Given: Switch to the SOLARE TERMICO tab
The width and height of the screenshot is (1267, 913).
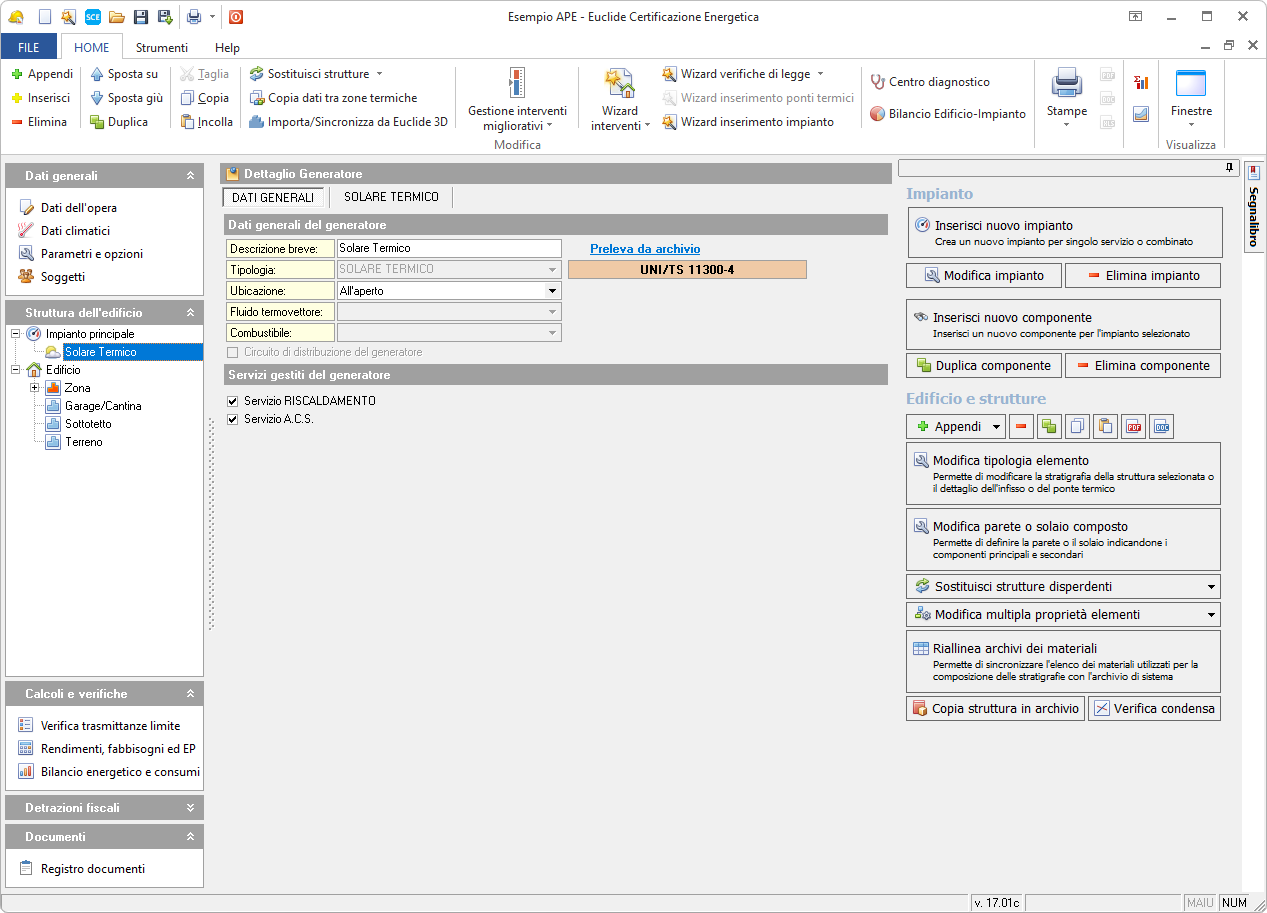Looking at the screenshot, I should (x=391, y=197).
